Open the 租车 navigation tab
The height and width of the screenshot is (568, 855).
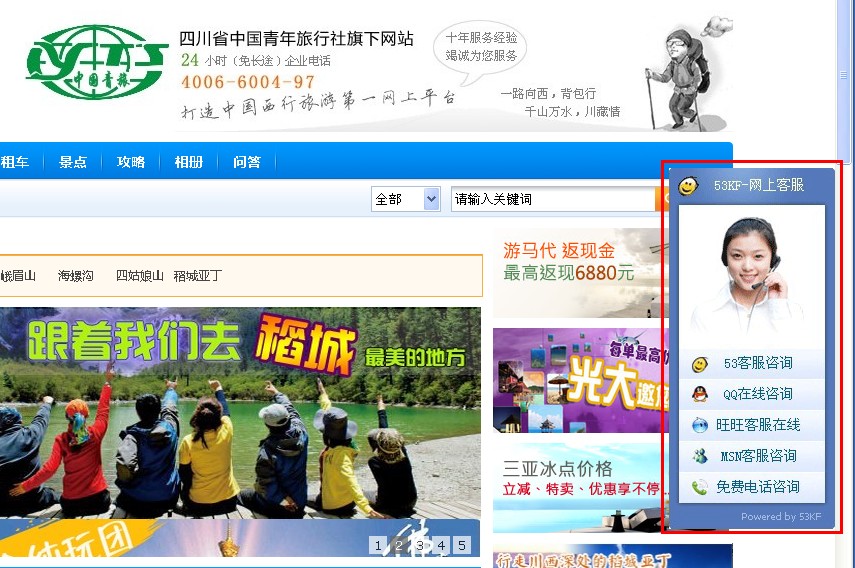(x=15, y=162)
